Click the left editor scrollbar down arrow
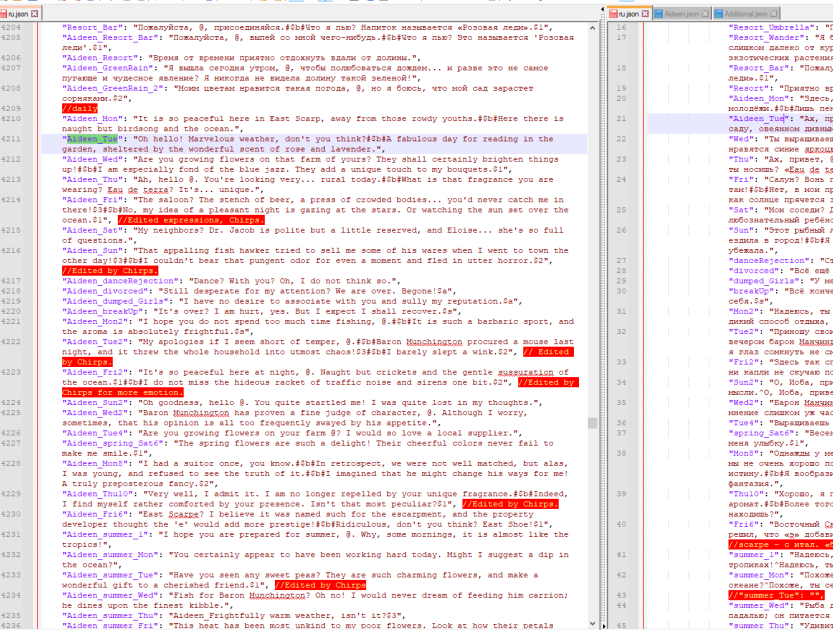 point(592,624)
